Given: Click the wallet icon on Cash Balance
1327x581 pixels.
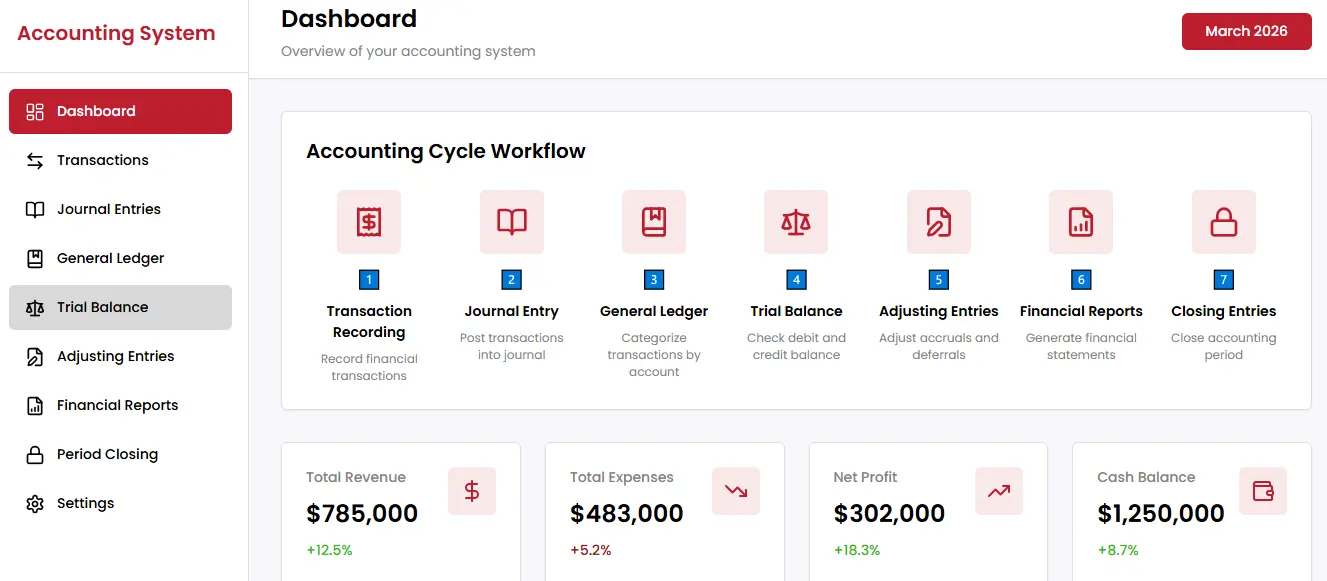Looking at the screenshot, I should coord(1263,491).
